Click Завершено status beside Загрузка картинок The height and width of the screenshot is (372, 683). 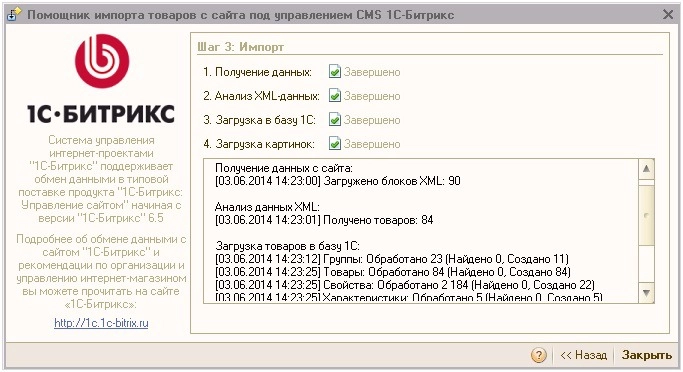coord(372,144)
